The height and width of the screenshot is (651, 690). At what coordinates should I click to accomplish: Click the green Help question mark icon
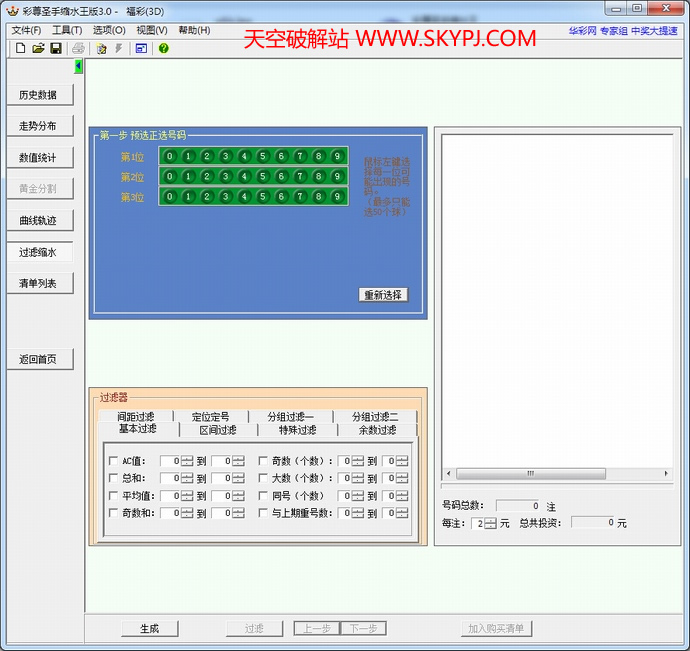pyautogui.click(x=164, y=48)
